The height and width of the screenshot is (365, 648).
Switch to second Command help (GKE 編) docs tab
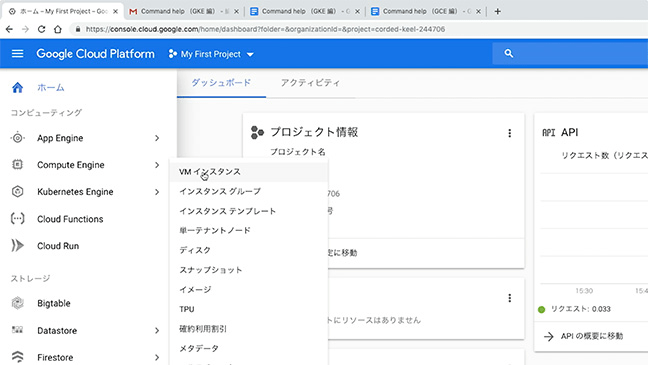(x=305, y=12)
